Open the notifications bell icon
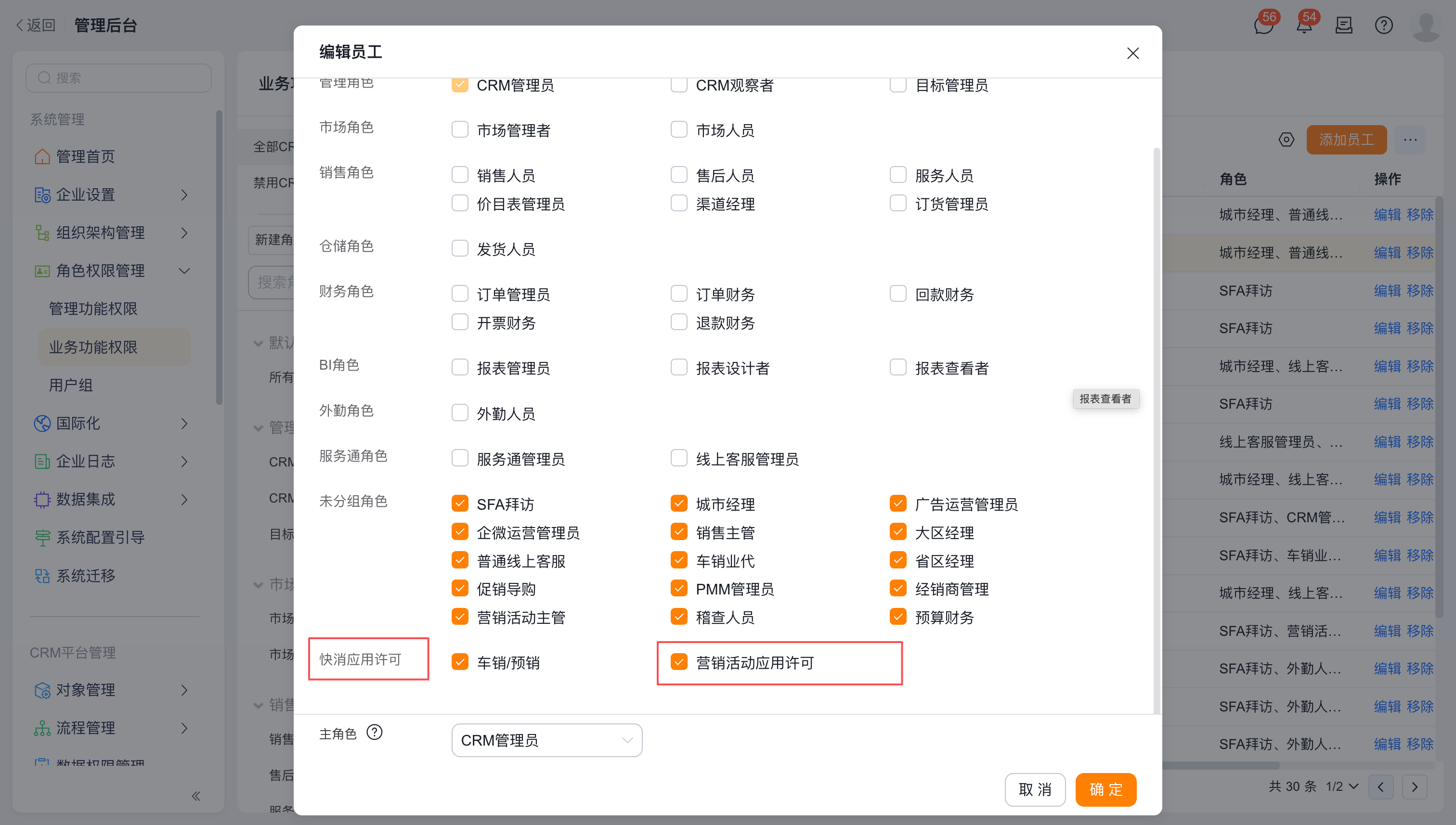The image size is (1456, 825). [x=1304, y=26]
